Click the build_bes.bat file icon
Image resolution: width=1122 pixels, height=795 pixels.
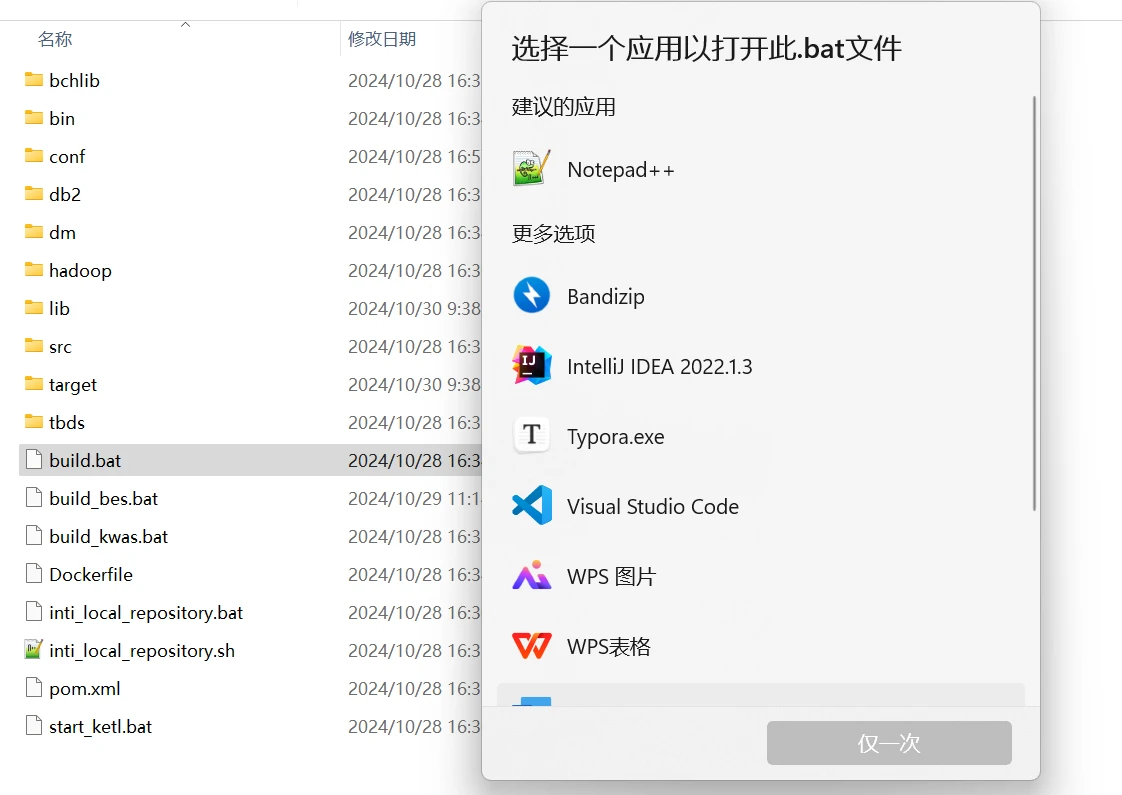tap(34, 497)
